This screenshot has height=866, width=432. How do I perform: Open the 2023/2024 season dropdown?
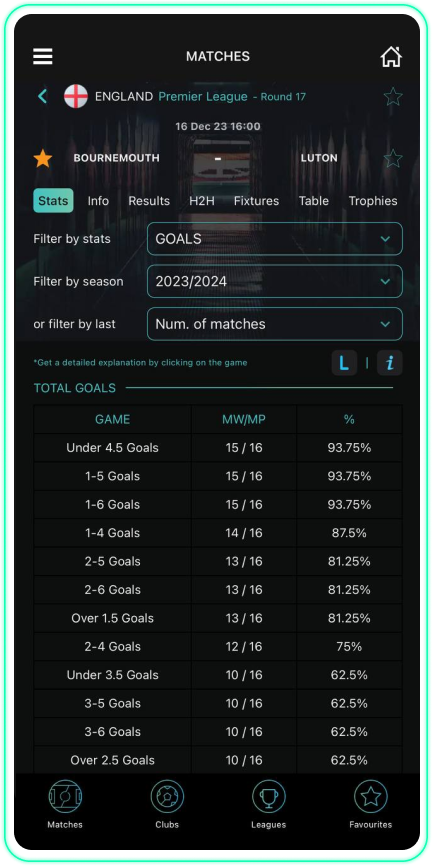(x=275, y=281)
